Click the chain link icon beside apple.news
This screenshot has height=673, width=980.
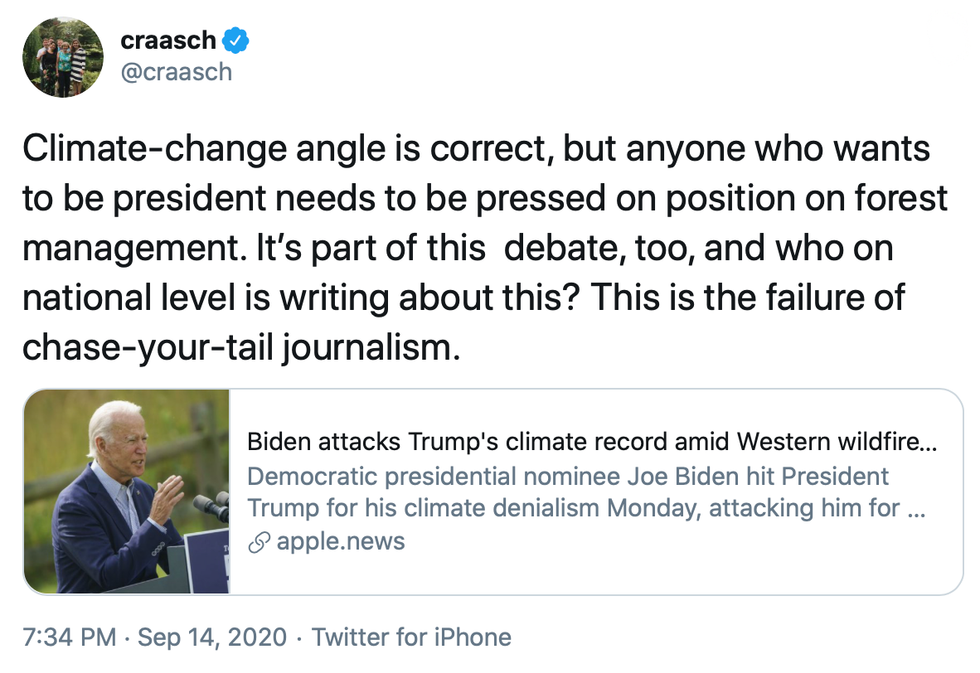coord(260,542)
